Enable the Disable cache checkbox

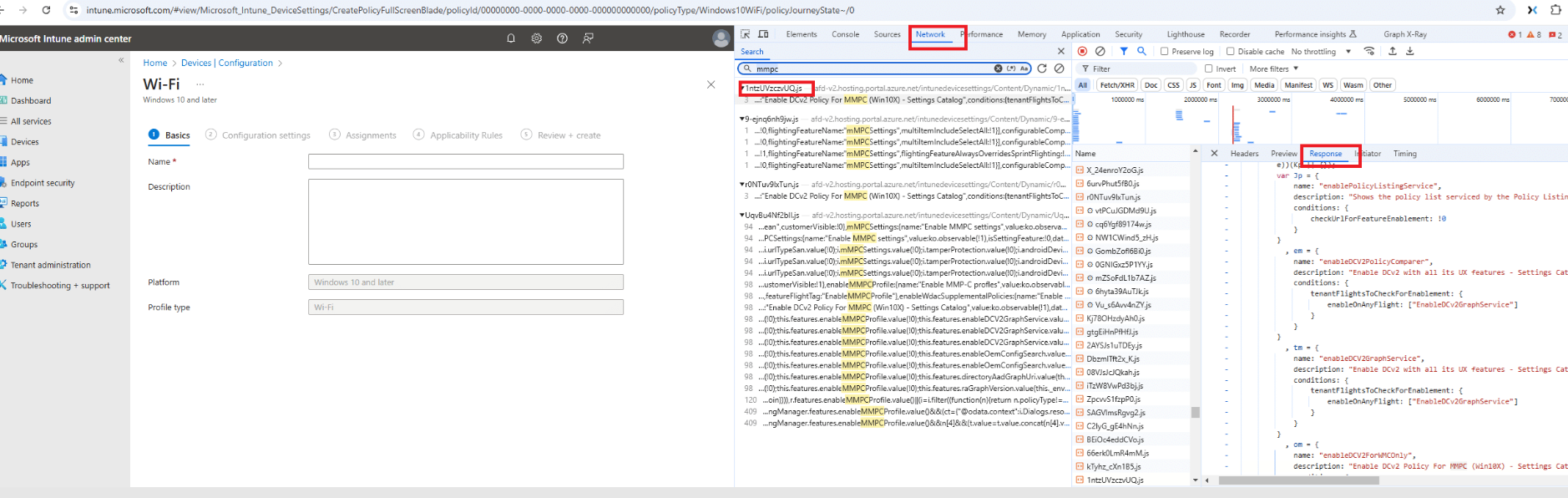pos(1231,52)
